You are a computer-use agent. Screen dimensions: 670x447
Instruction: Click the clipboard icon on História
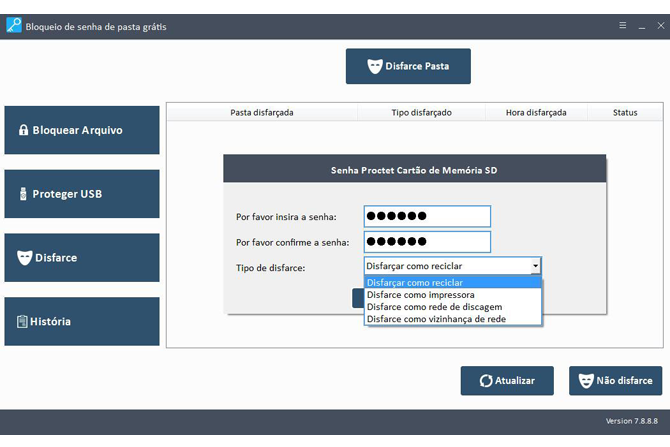[x=22, y=322]
